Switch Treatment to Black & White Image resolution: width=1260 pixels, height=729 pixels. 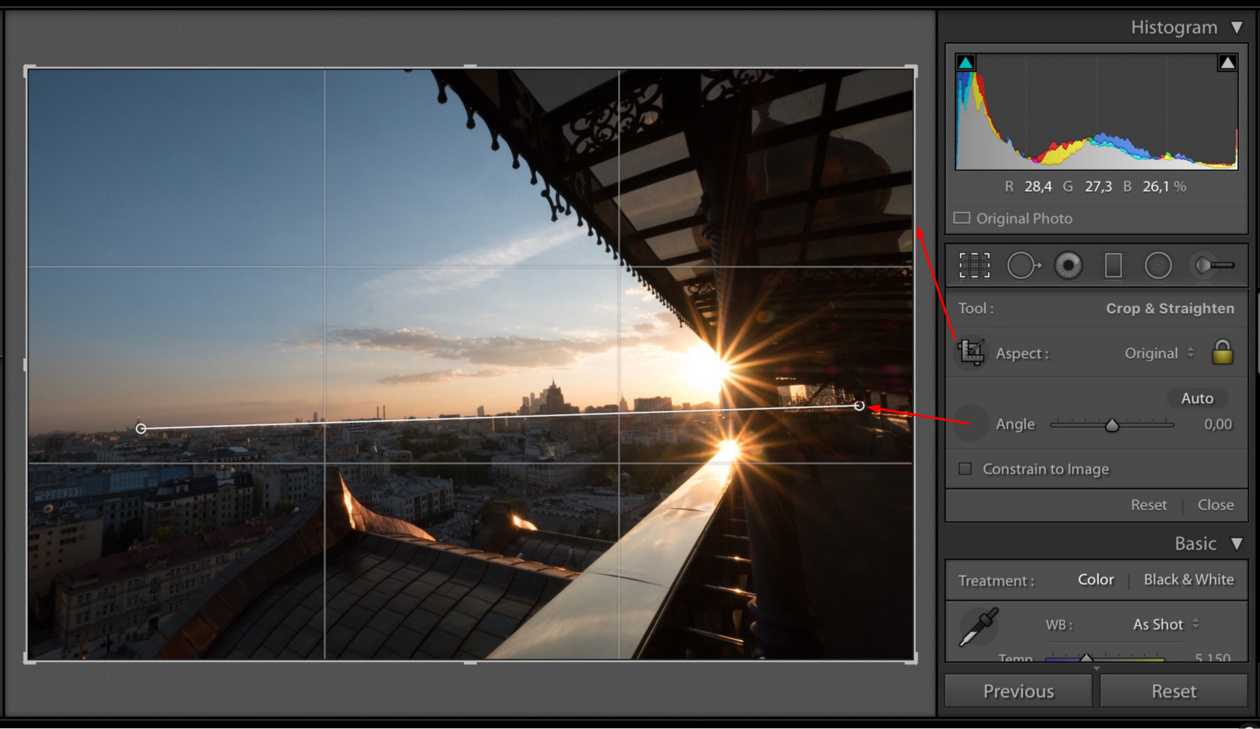coord(1188,580)
